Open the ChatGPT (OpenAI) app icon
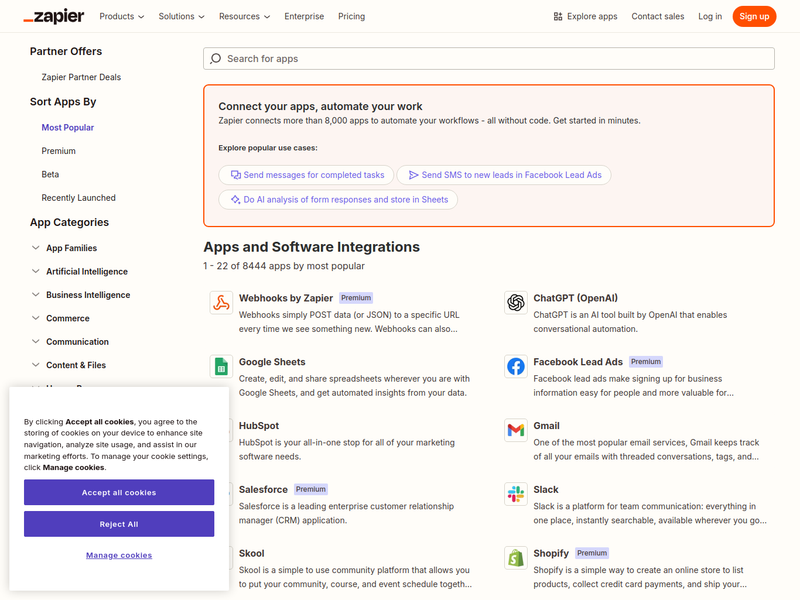This screenshot has height=600, width=800. click(x=516, y=303)
